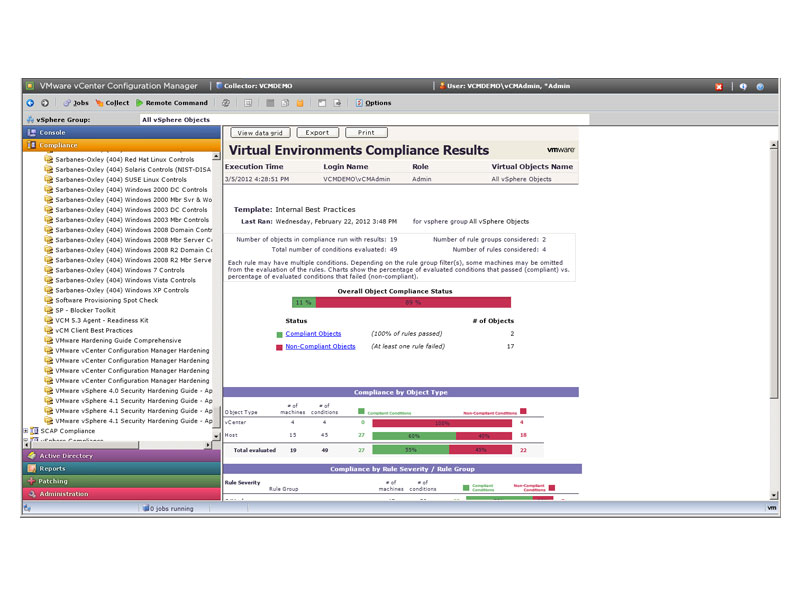Click the green 11% compliance bar segment

click(304, 303)
